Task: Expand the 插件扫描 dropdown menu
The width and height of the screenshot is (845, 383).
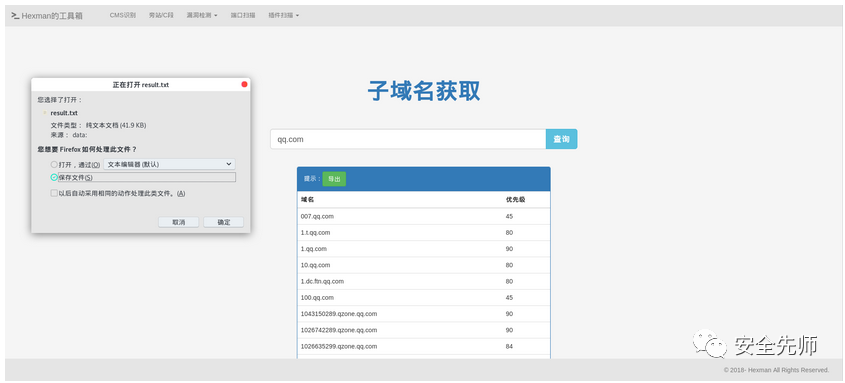Action: point(283,16)
